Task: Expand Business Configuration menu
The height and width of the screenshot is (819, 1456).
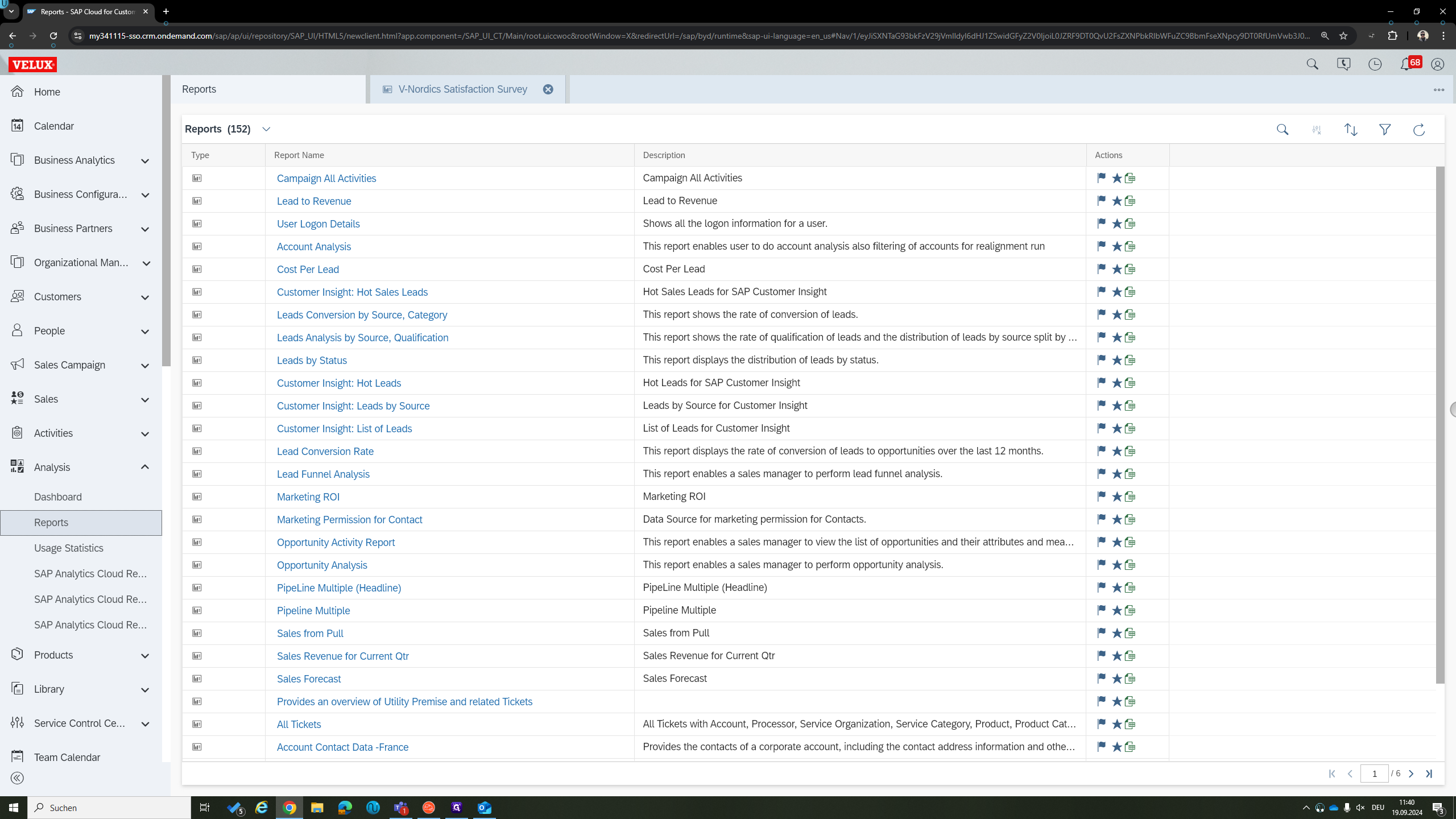Action: click(145, 195)
